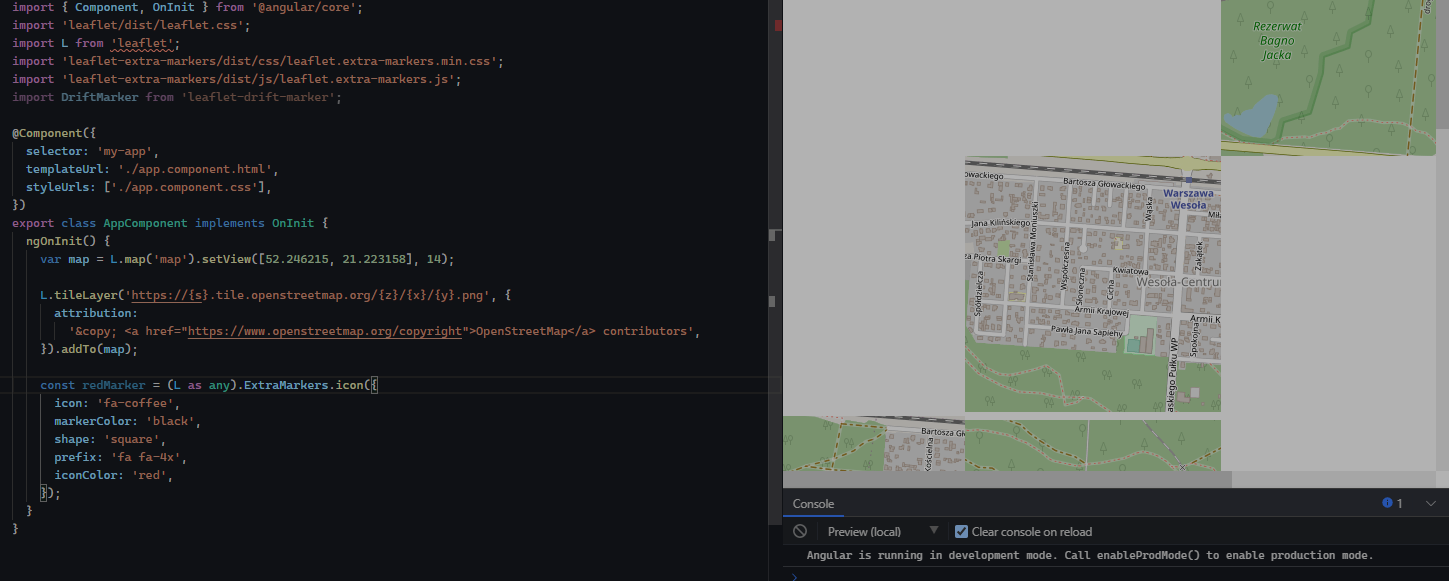This screenshot has width=1449, height=581.
Task: Select the Console tab
Action: pyautogui.click(x=813, y=503)
